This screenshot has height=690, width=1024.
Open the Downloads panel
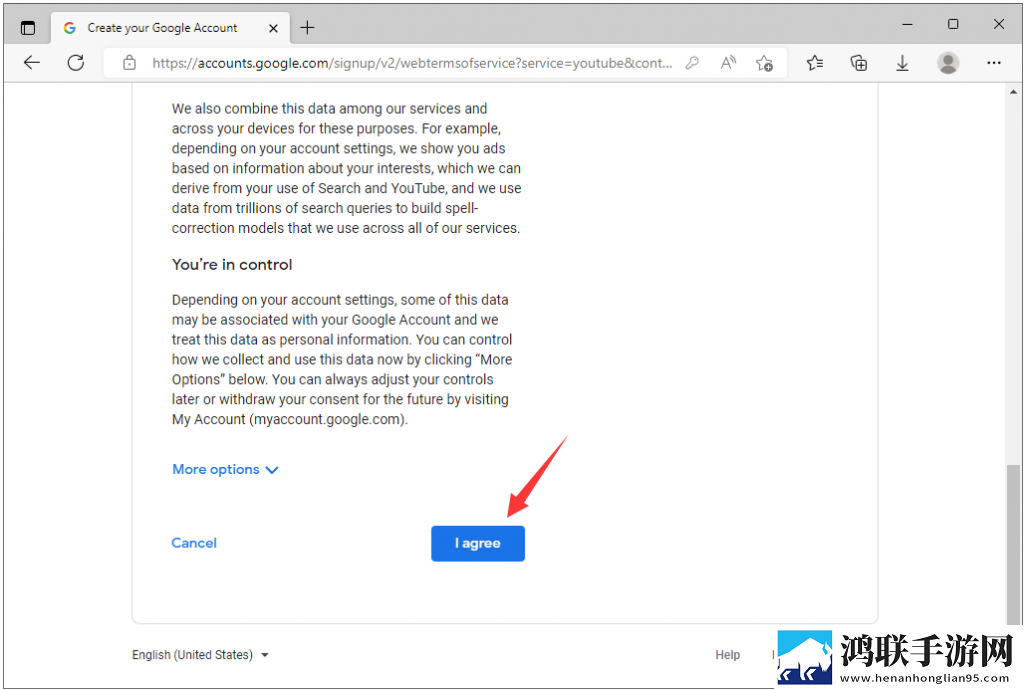[x=902, y=63]
